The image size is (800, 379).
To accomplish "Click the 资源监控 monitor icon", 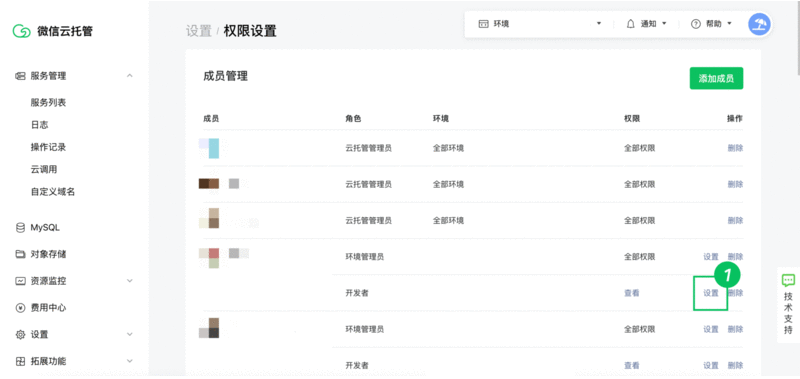I will tap(20, 281).
